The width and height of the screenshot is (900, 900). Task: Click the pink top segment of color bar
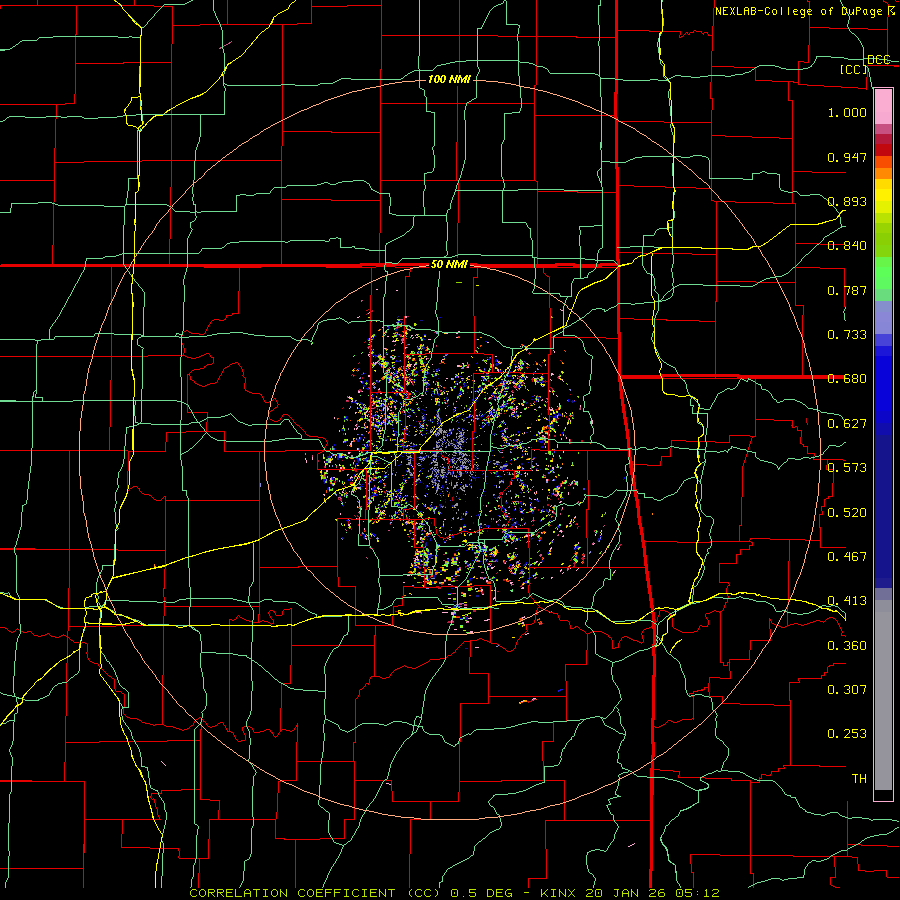pyautogui.click(x=883, y=106)
